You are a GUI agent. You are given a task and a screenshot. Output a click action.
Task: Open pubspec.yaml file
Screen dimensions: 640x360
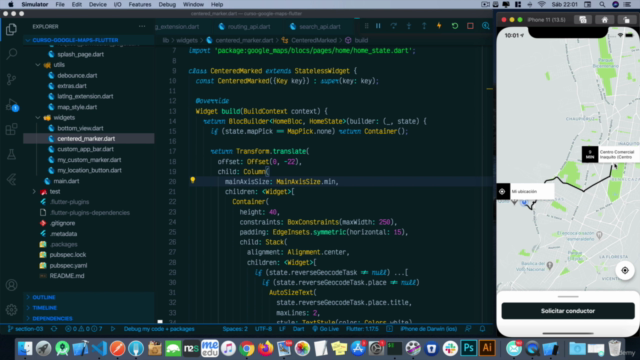68,265
